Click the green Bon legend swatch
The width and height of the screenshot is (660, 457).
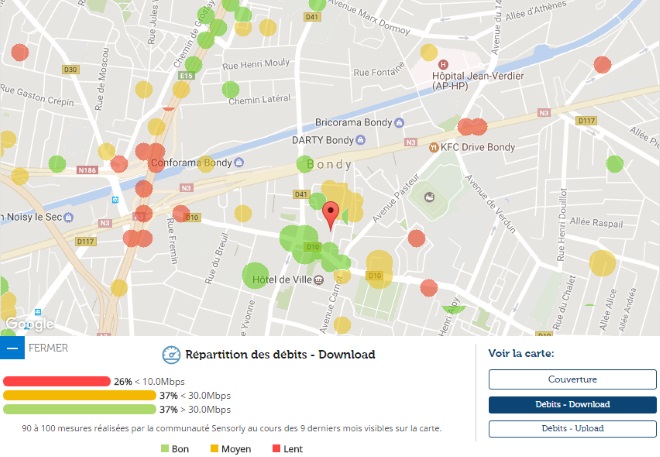coord(166,449)
